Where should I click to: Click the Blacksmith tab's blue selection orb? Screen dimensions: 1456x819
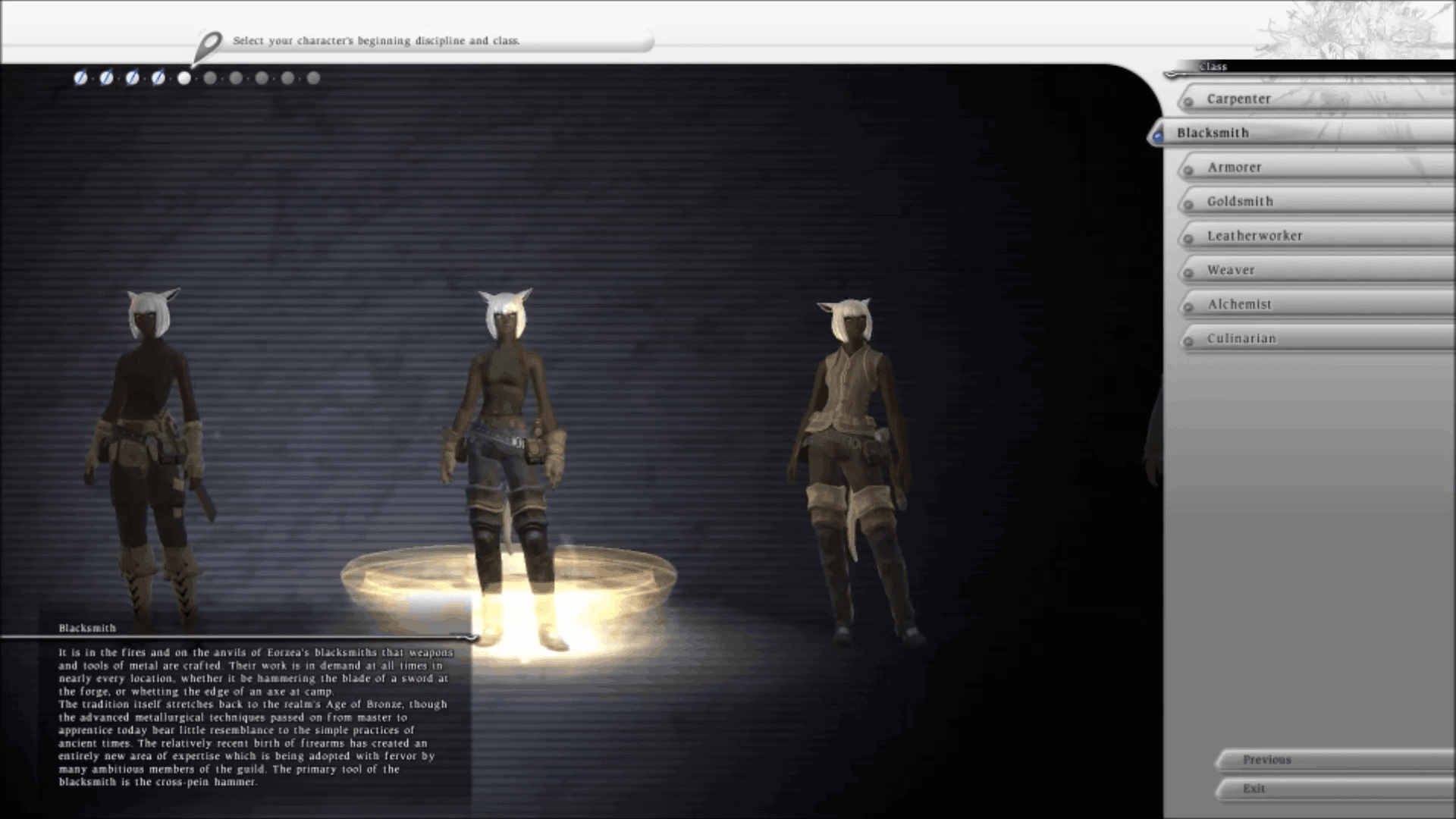click(x=1157, y=136)
